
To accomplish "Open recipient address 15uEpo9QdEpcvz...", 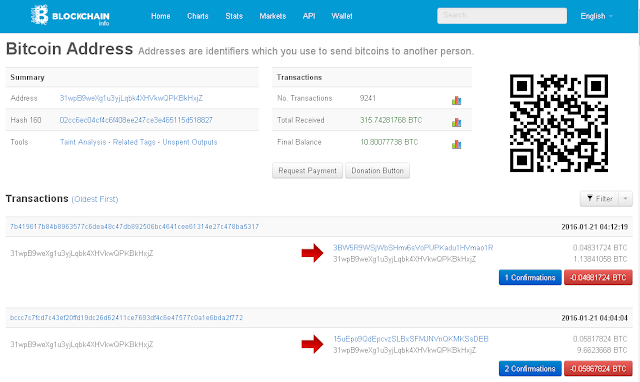I will (411, 339).
